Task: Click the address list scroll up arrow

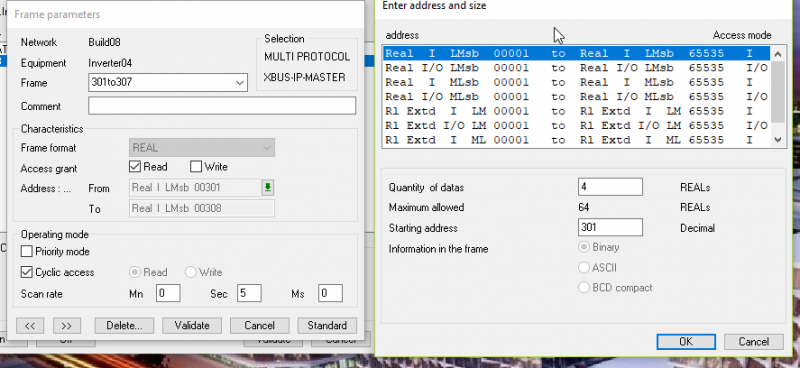Action: click(x=778, y=54)
